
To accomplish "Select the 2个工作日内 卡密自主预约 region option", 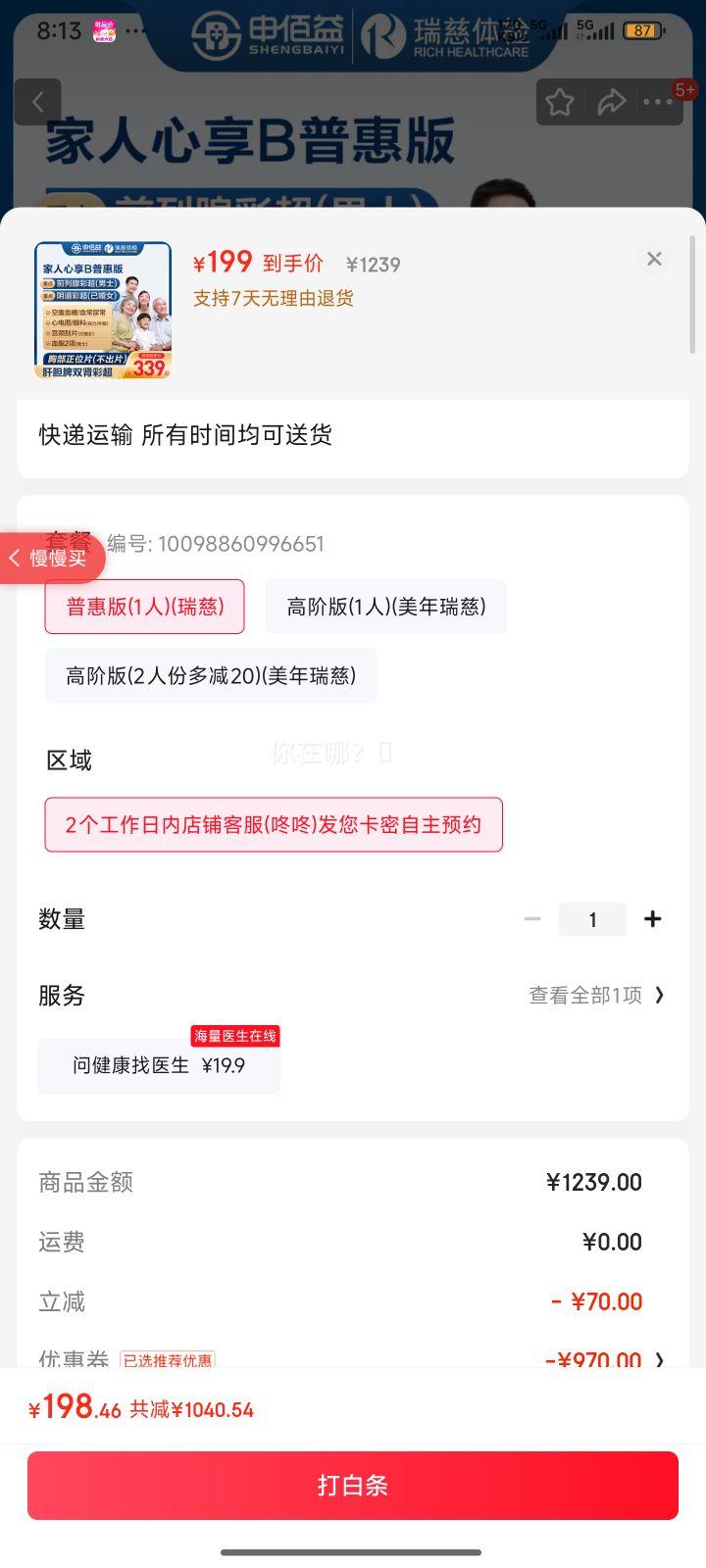I will 274,824.
